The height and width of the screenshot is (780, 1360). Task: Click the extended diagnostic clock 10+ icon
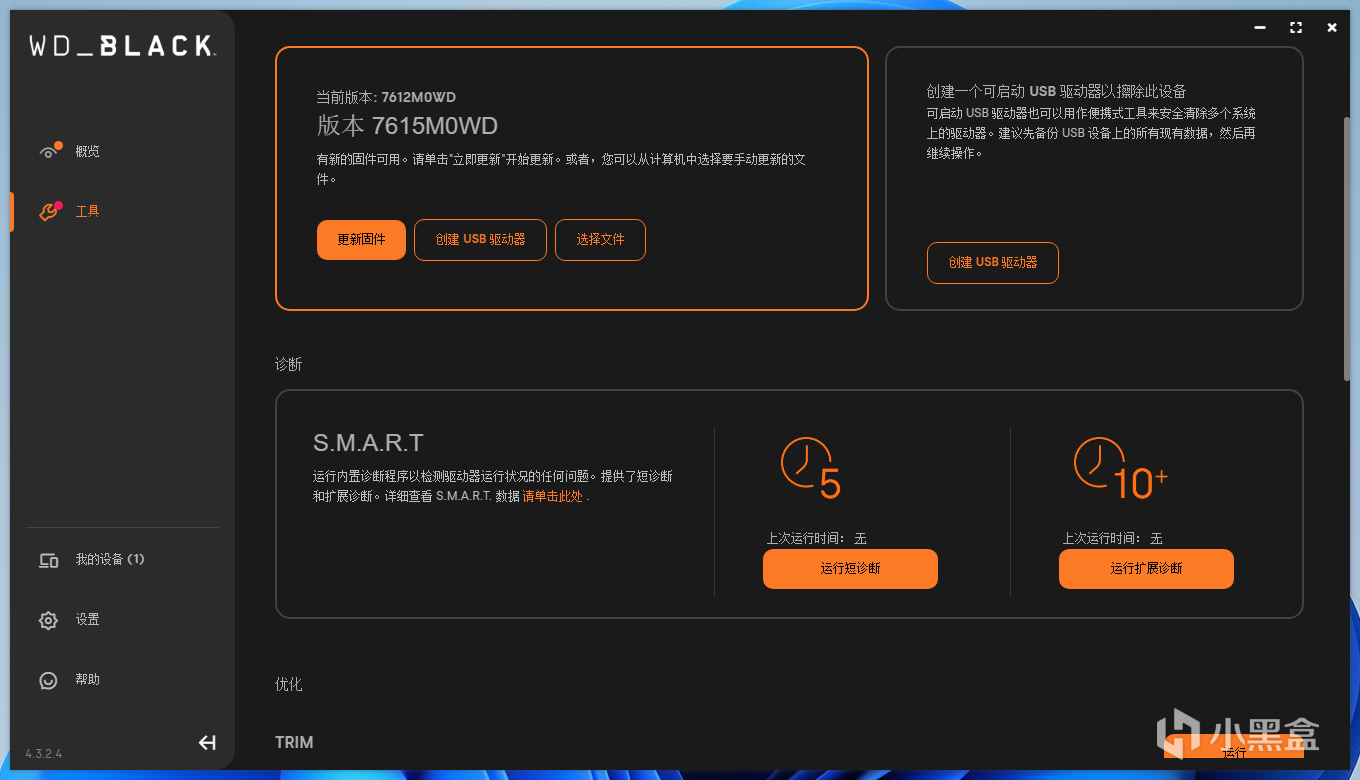pyautogui.click(x=1120, y=467)
